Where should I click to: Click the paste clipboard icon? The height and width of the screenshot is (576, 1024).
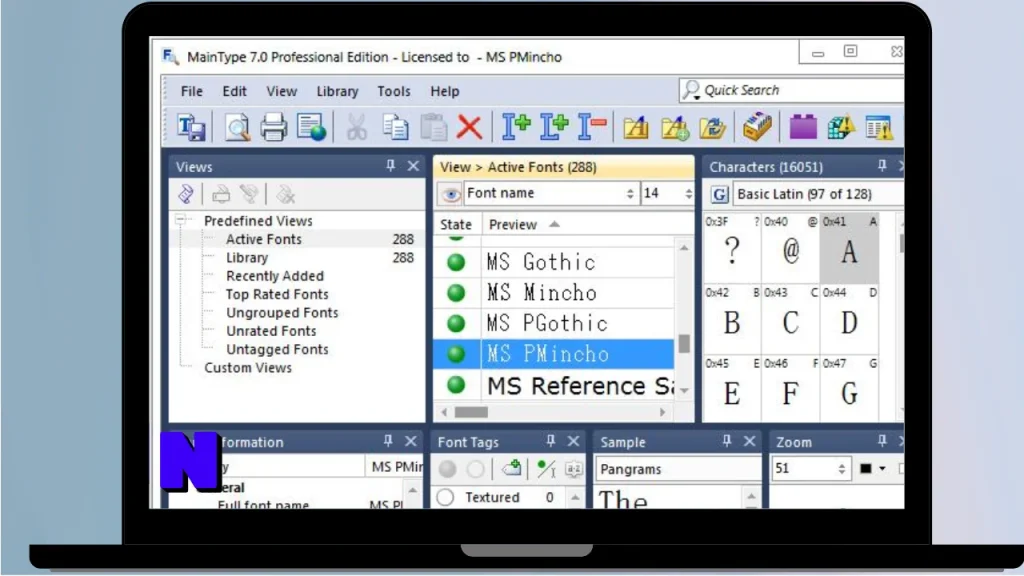[433, 127]
